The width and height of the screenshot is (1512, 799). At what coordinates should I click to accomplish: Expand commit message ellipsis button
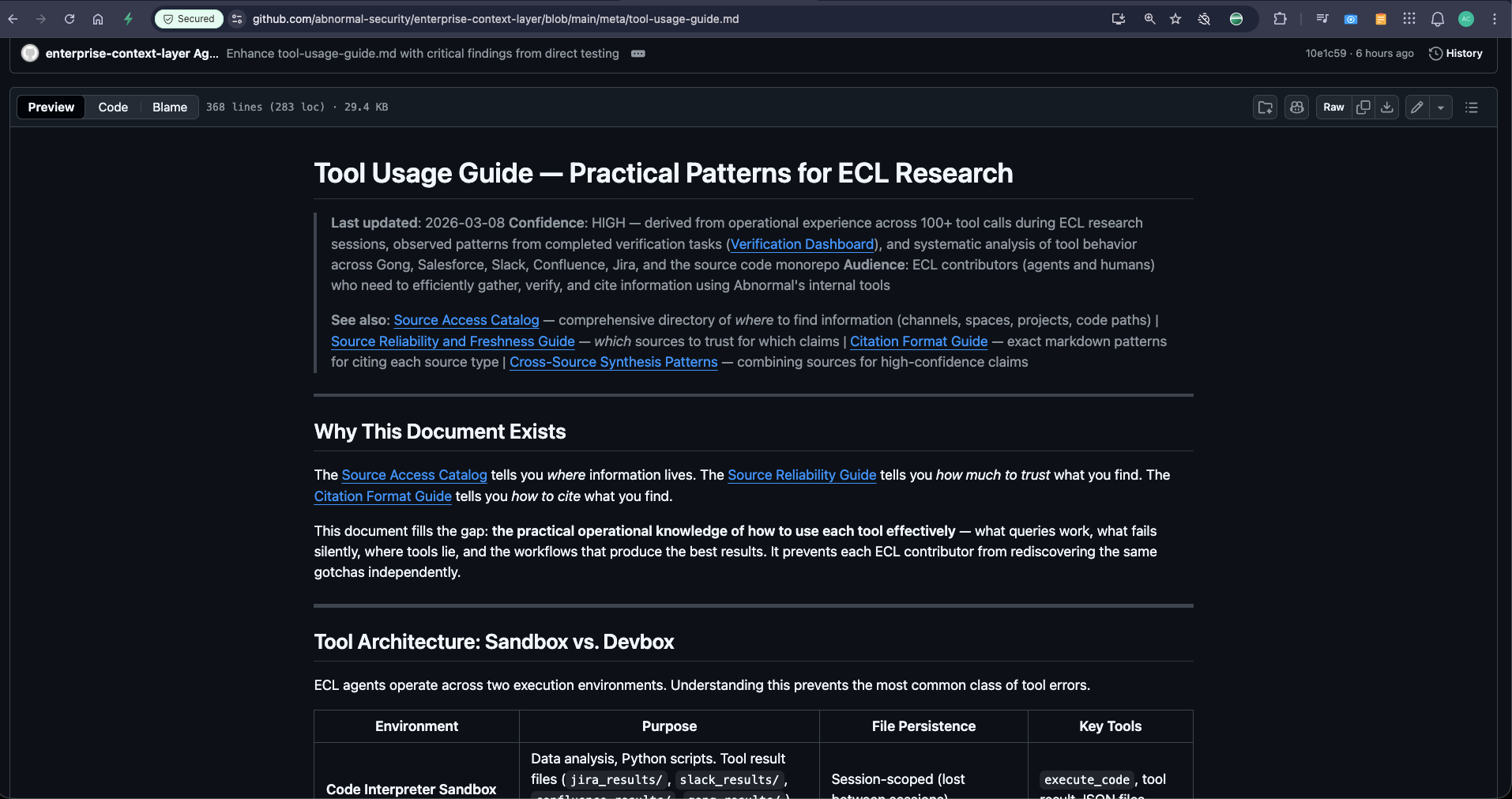[638, 53]
